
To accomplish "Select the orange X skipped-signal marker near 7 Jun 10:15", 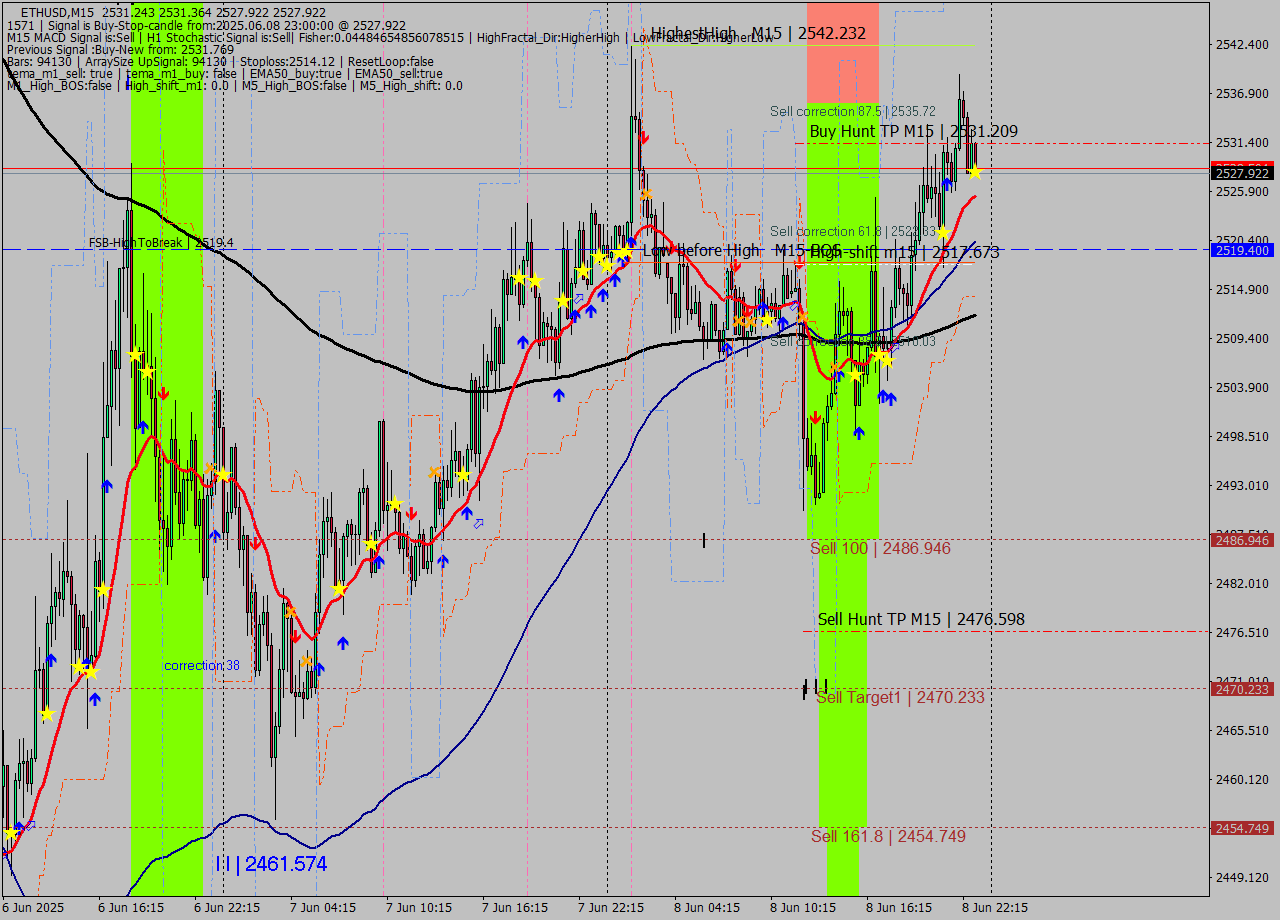I will 434,473.
